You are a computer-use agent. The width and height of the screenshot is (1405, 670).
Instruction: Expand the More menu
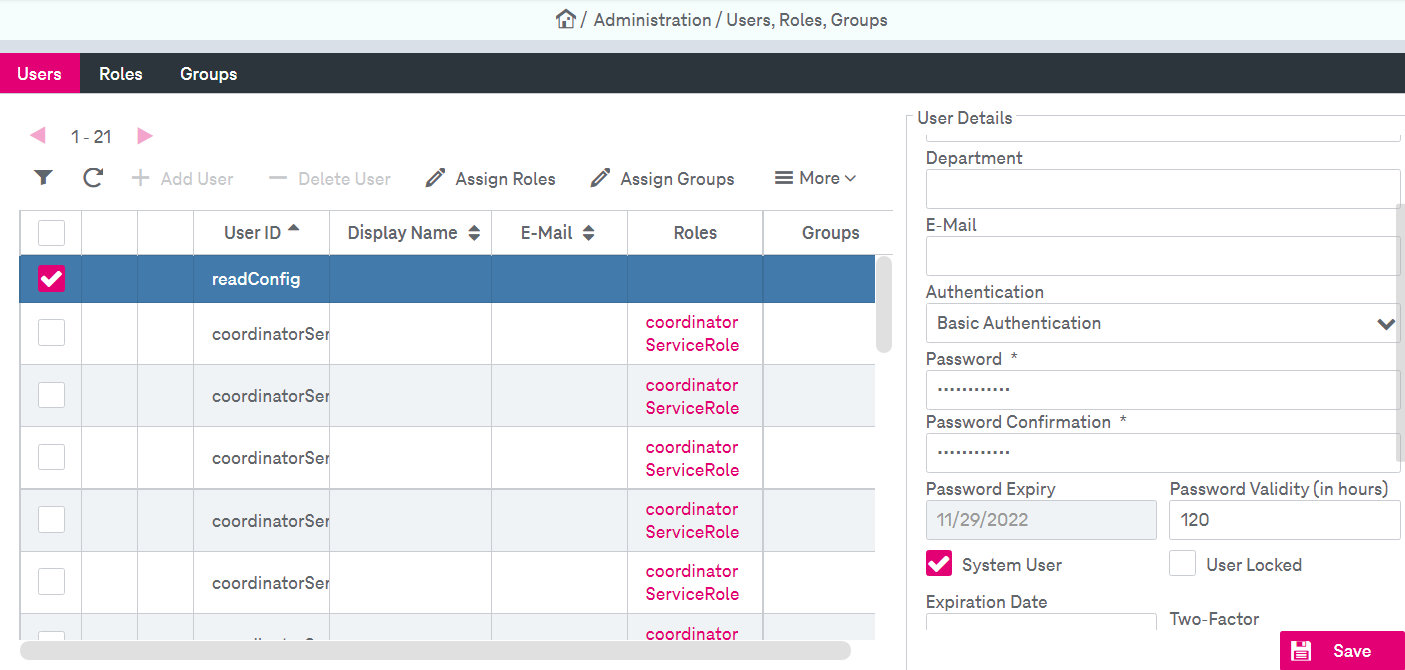pyautogui.click(x=816, y=178)
